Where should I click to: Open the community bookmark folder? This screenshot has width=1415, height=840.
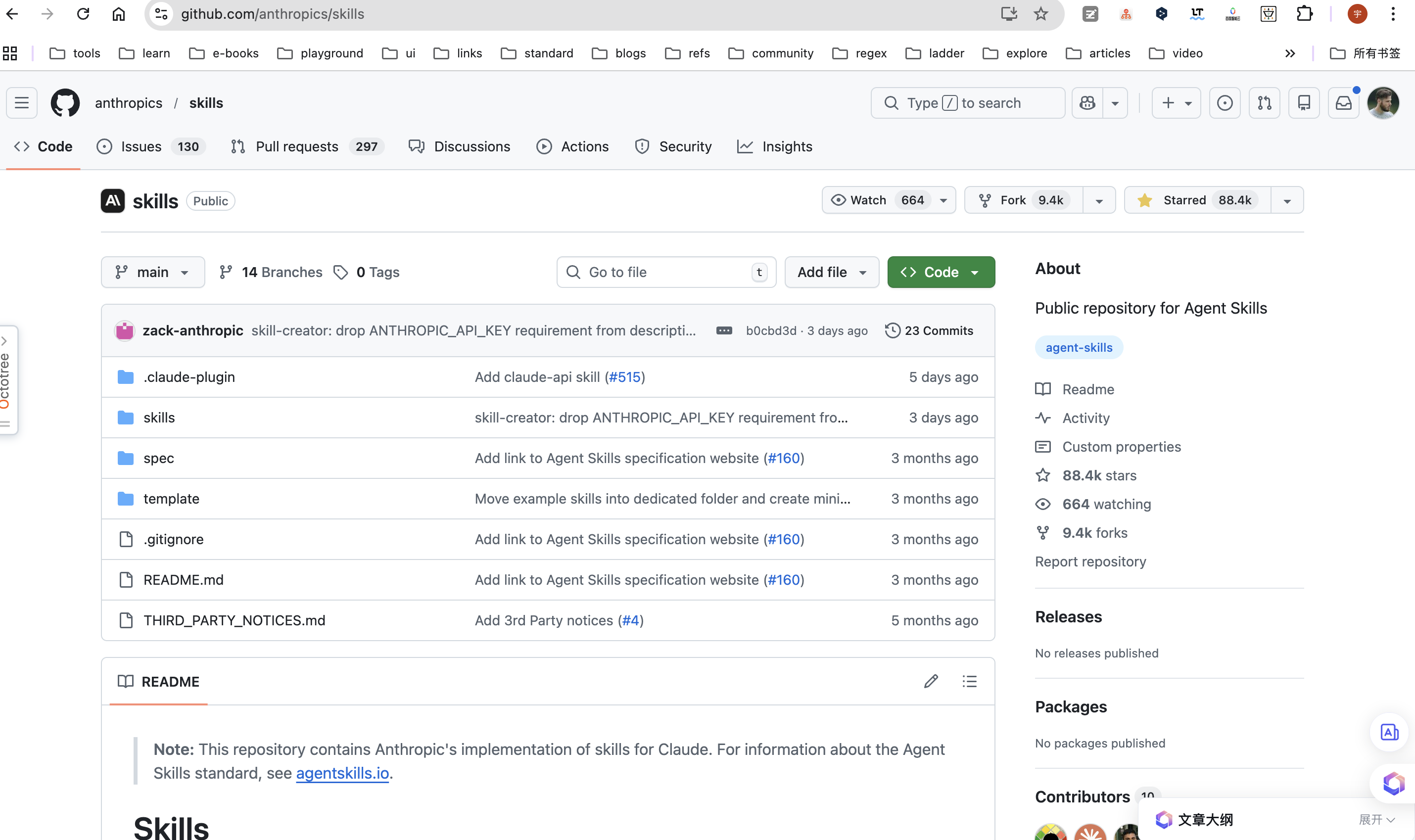click(x=771, y=53)
